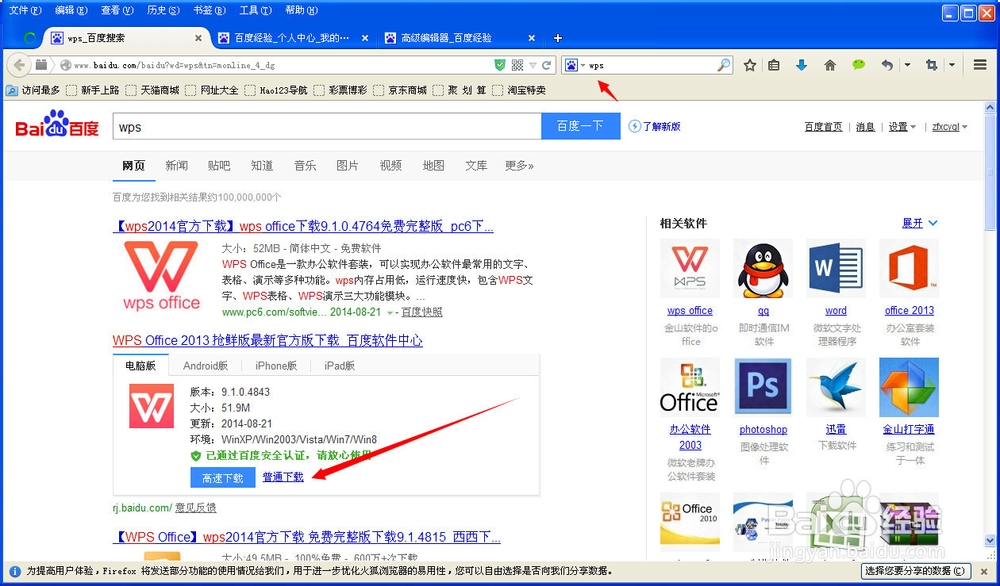The height and width of the screenshot is (586, 1000).
Task: Click the green chat bubble icon
Action: [x=858, y=65]
